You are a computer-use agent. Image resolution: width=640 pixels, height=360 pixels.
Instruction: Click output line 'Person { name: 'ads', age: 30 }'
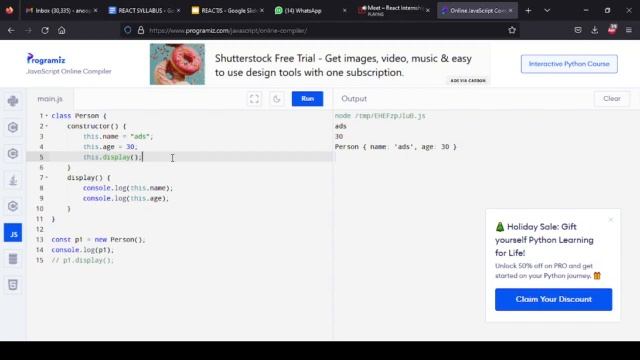pos(396,147)
